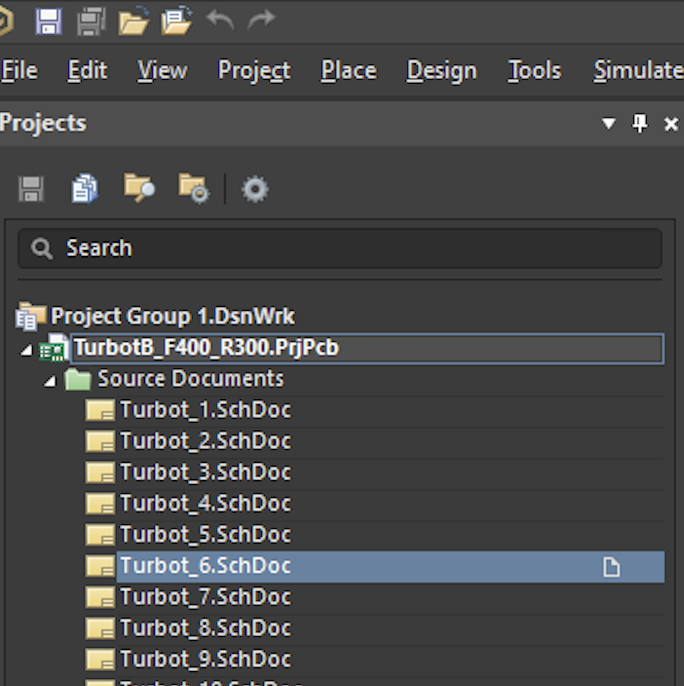
Task: Select the Source Documents folder
Action: coord(190,378)
